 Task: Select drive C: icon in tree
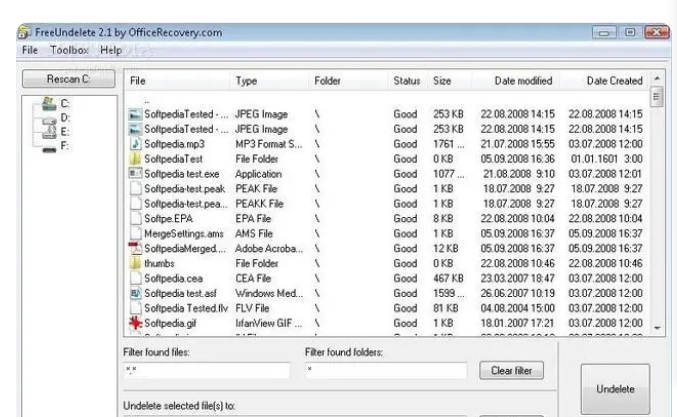coord(50,104)
